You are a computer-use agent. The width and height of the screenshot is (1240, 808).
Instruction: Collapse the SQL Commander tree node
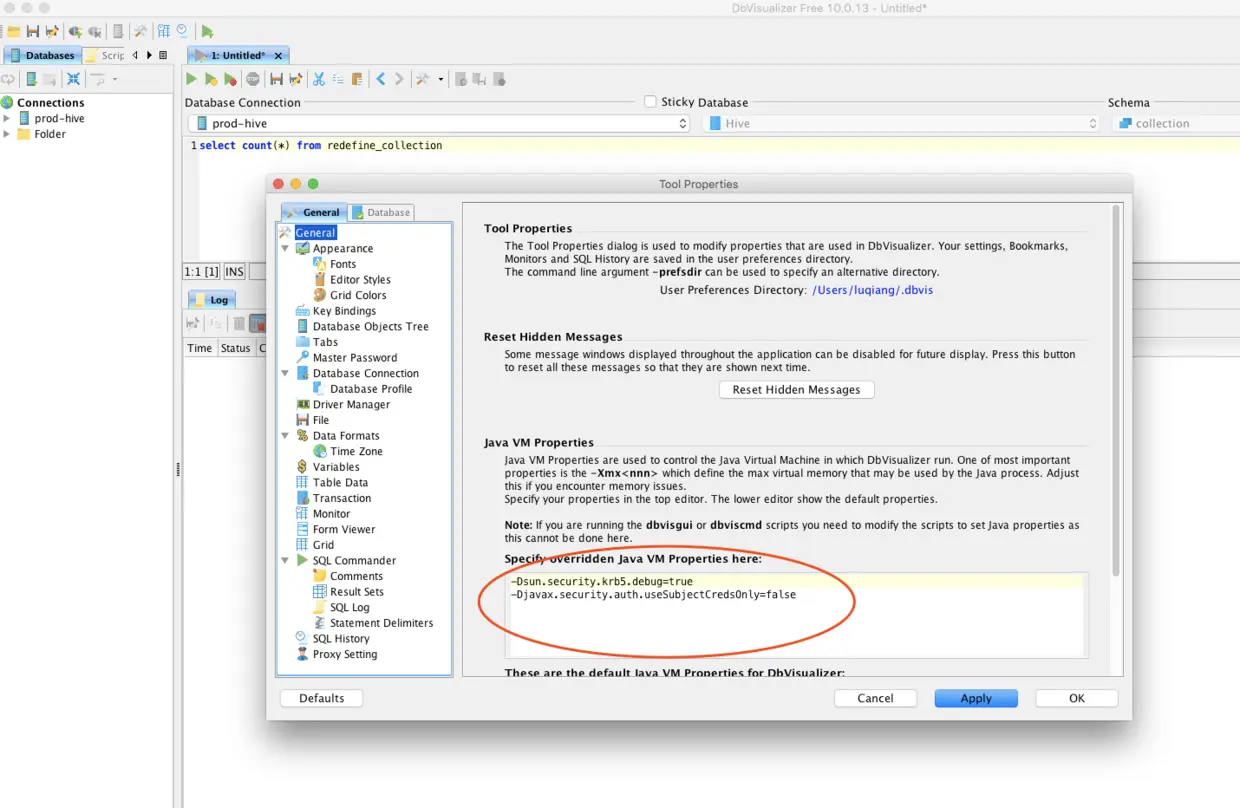(285, 560)
